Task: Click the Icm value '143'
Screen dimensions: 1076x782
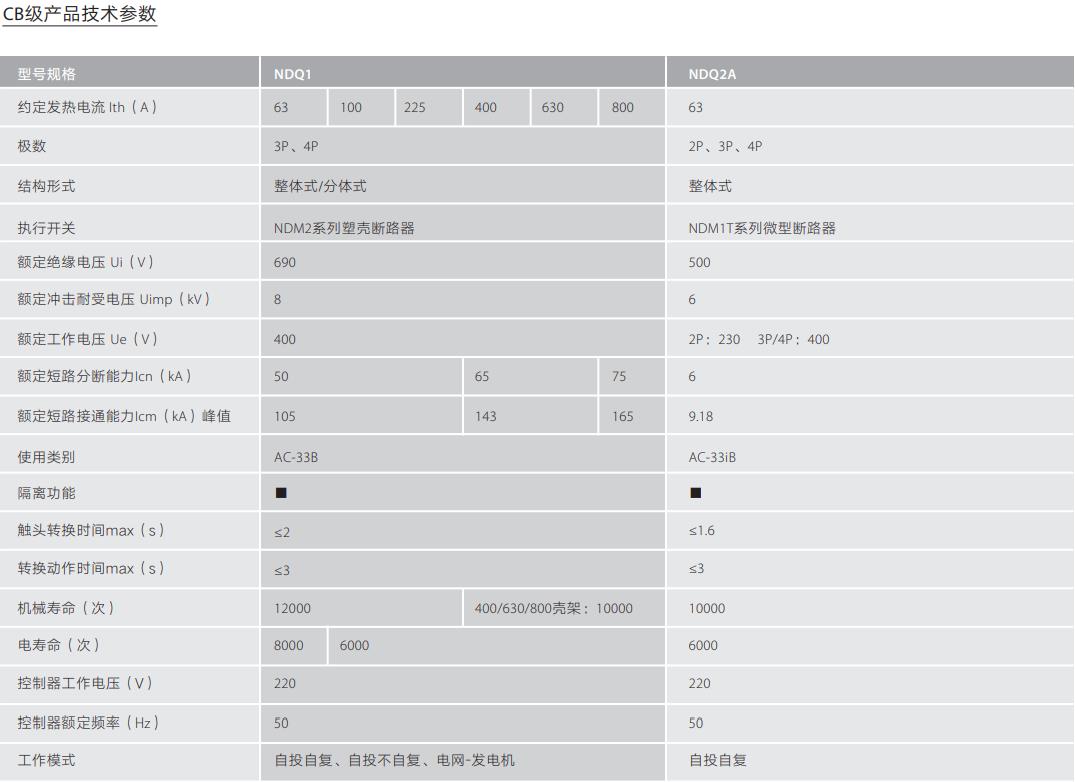Action: point(485,416)
